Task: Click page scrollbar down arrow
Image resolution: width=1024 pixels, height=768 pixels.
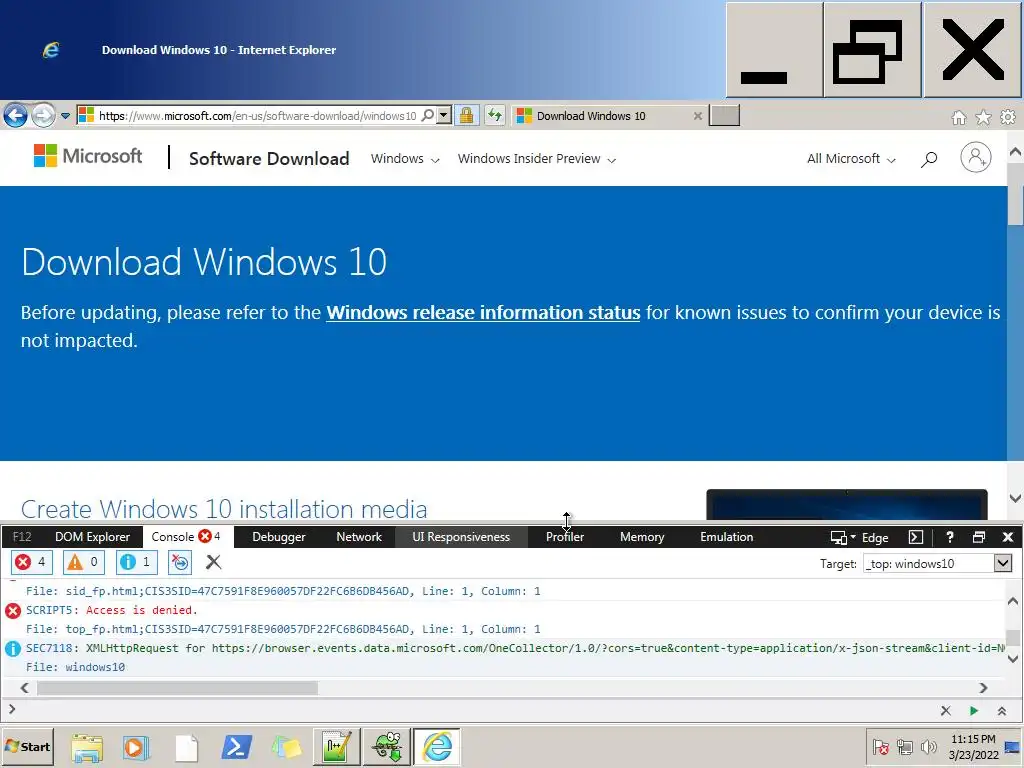Action: pyautogui.click(x=1016, y=498)
